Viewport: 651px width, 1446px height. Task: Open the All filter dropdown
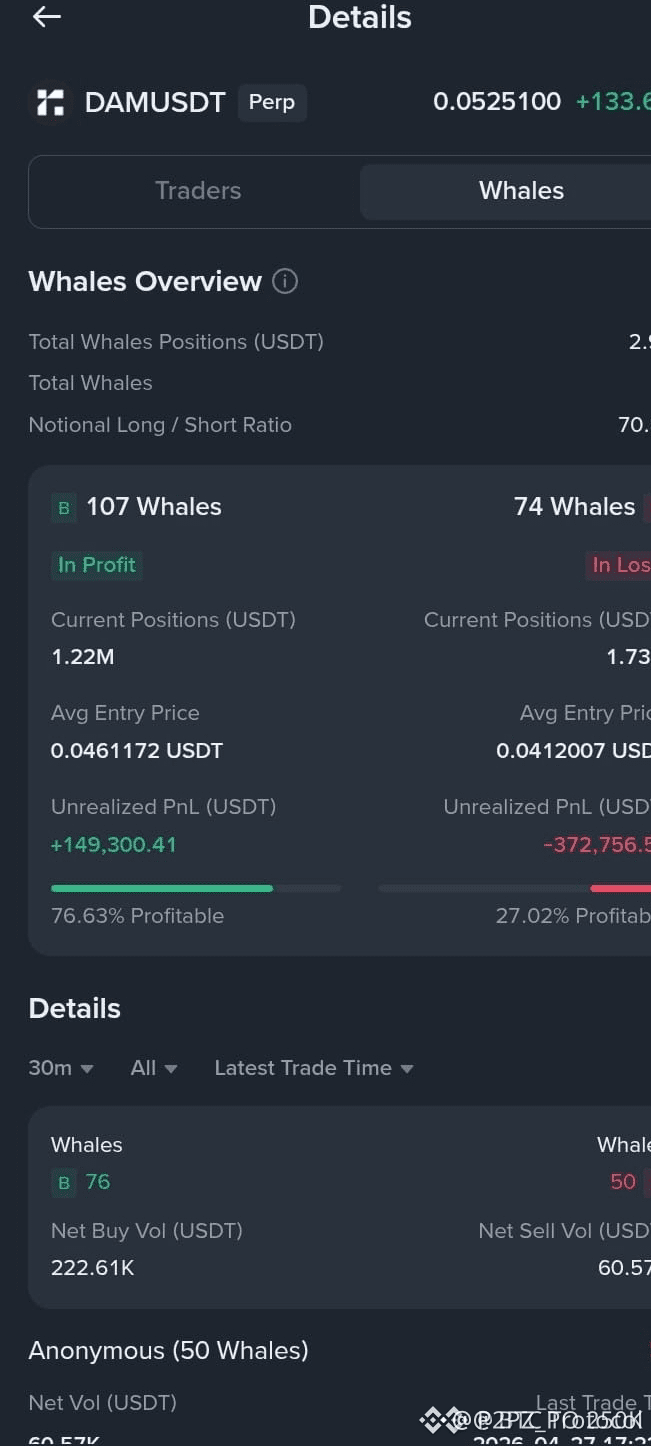coord(154,1068)
